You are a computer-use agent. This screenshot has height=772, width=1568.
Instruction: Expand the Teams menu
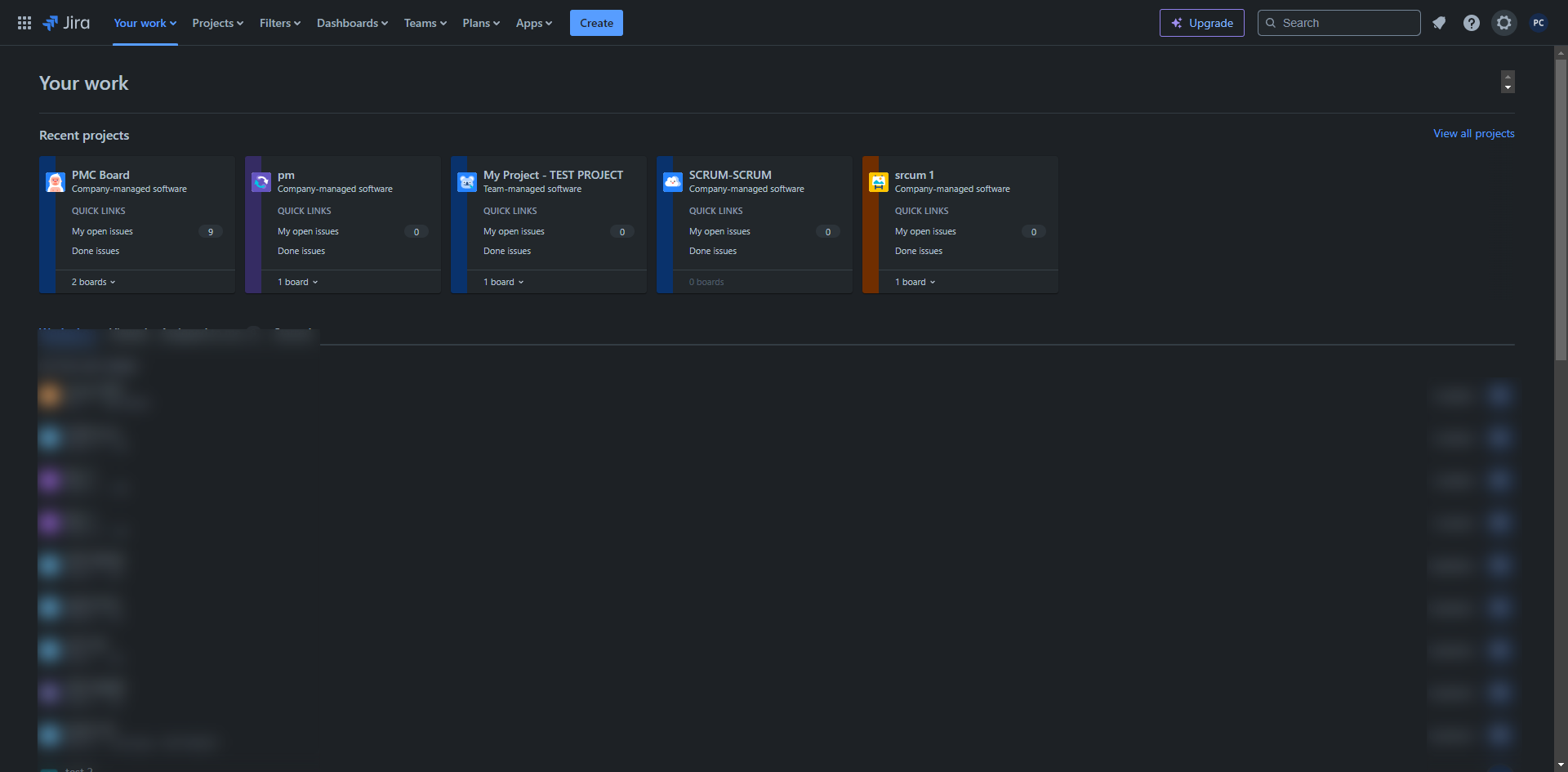(x=425, y=23)
